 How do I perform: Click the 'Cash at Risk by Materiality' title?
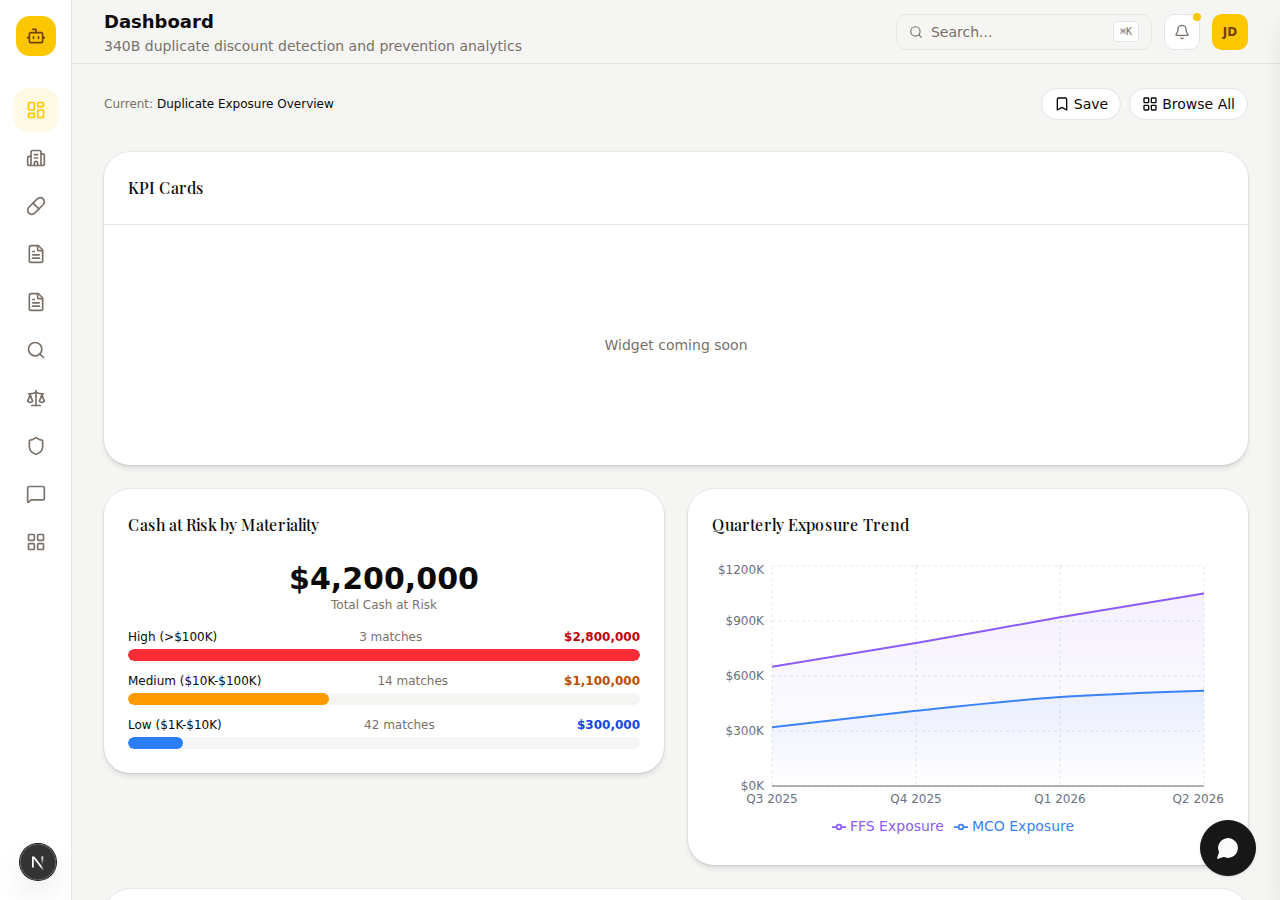coord(223,525)
